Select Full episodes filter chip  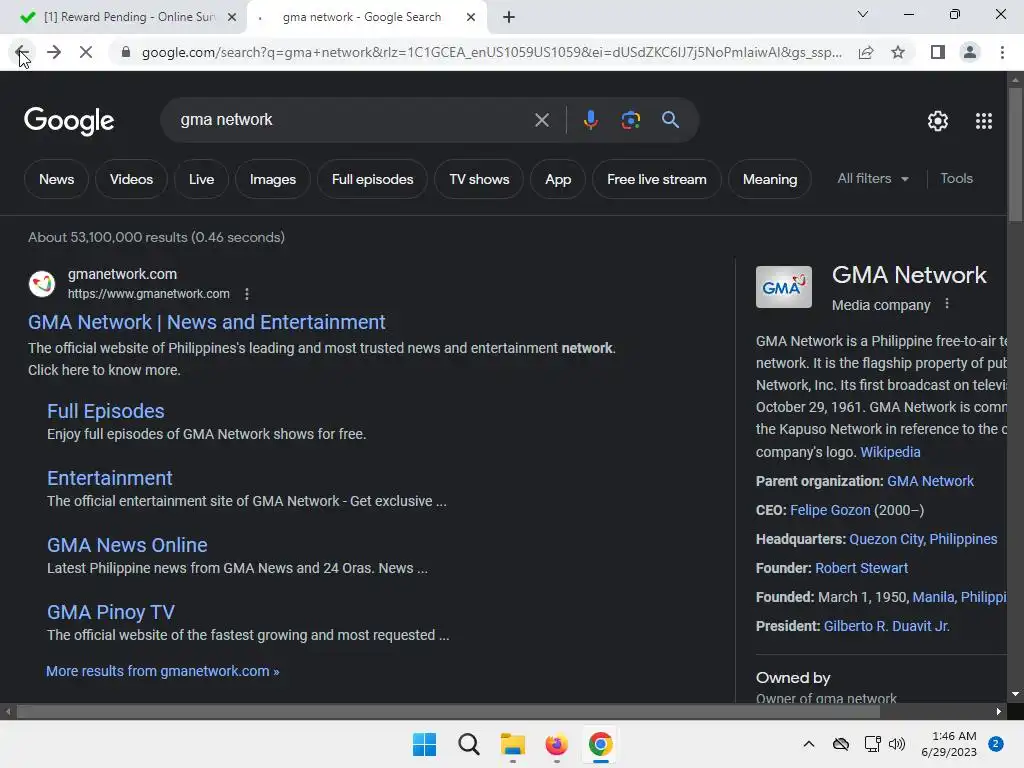point(372,179)
